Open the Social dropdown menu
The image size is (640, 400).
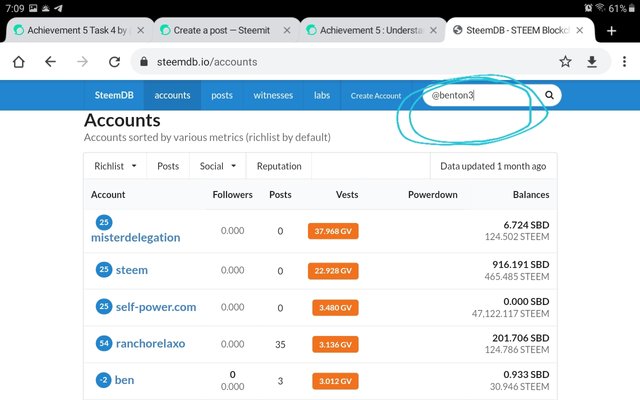pyautogui.click(x=217, y=166)
